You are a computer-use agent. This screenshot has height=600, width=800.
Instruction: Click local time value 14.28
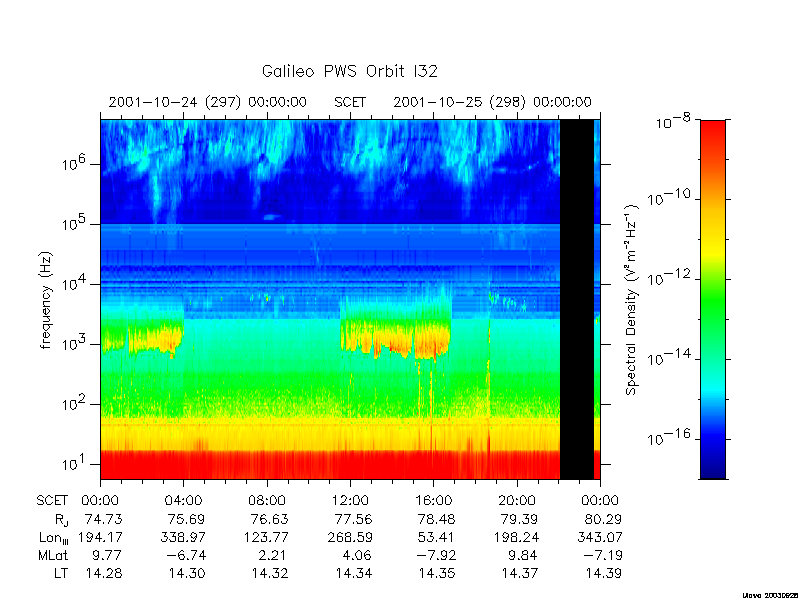click(104, 573)
